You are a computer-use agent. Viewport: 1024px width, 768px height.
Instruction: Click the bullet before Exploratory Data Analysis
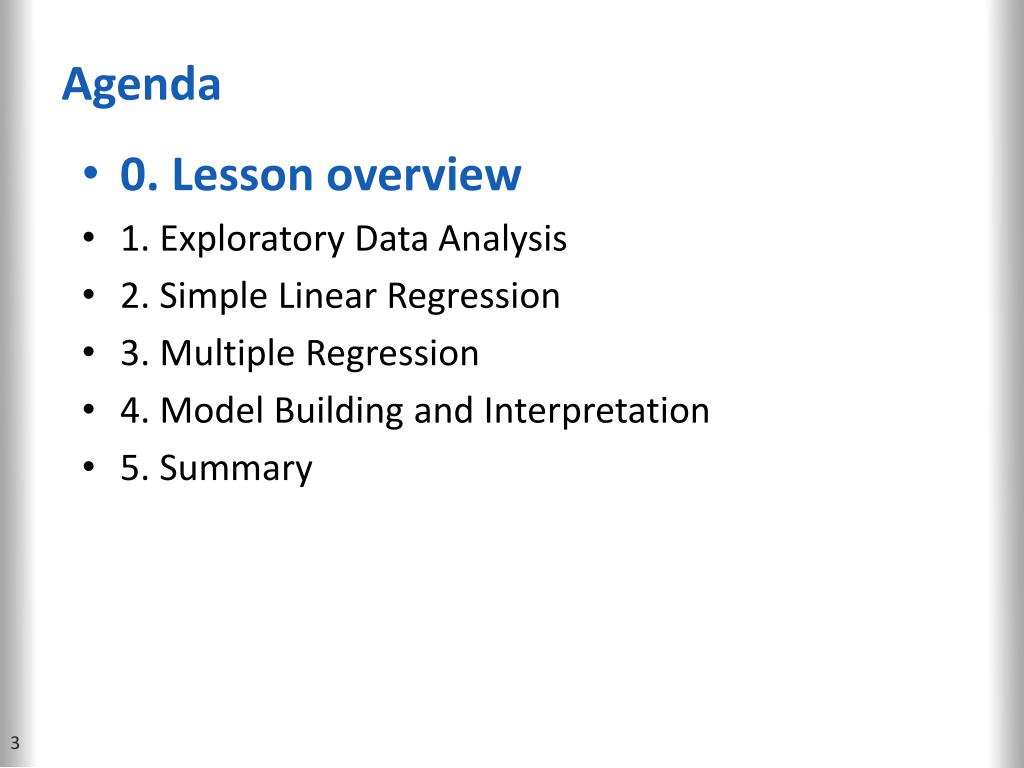click(x=89, y=237)
